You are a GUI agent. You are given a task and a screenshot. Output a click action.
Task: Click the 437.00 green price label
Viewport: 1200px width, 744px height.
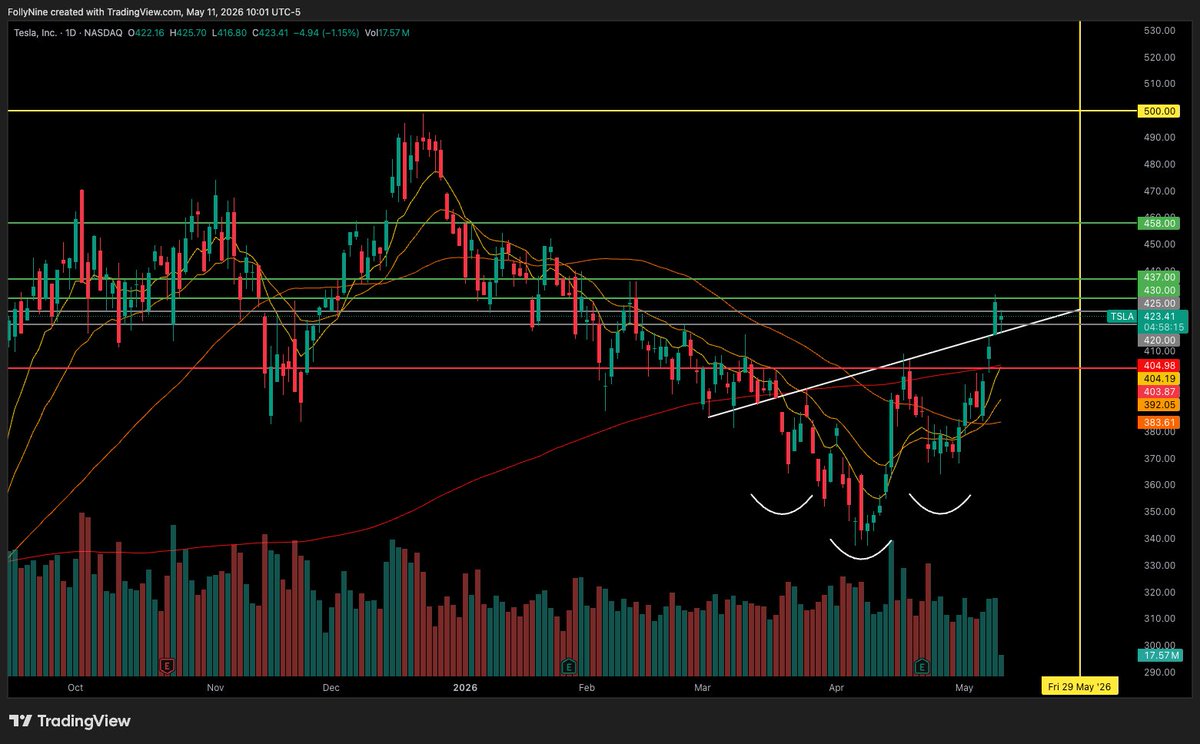[1158, 277]
